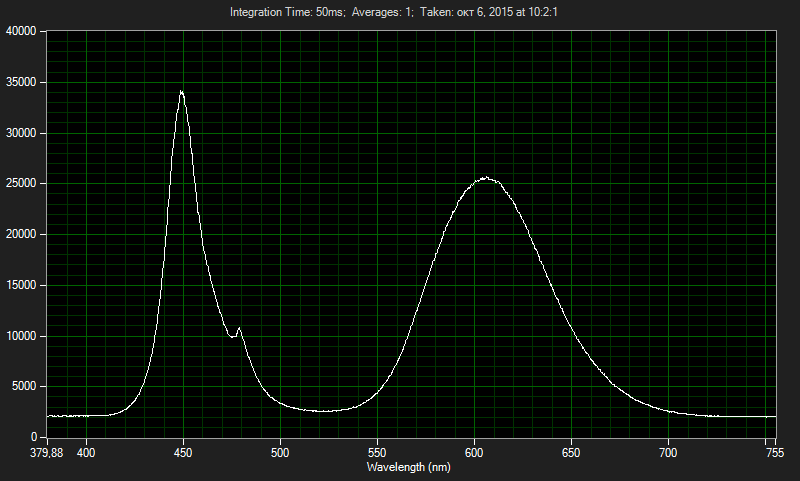
Task: Click the 379,88 label on the X axis
Action: click(48, 453)
